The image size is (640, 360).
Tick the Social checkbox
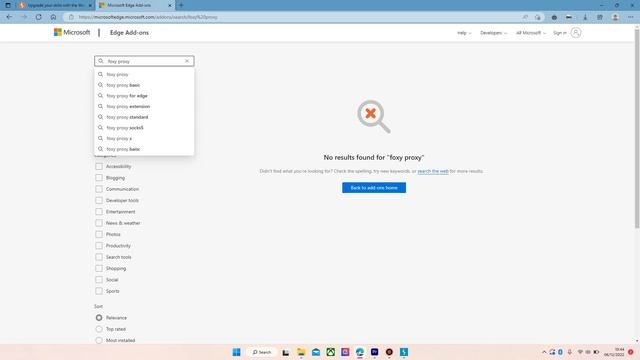(x=99, y=280)
